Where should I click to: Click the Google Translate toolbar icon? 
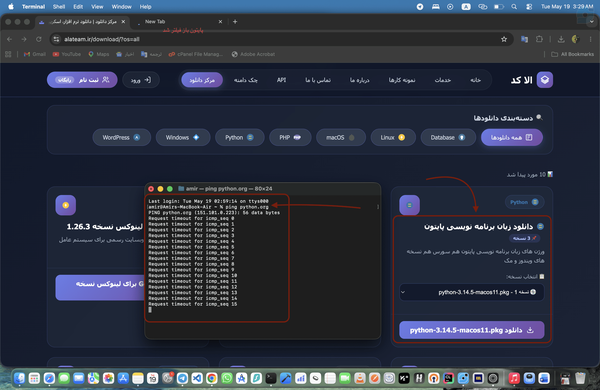pyautogui.click(x=525, y=39)
